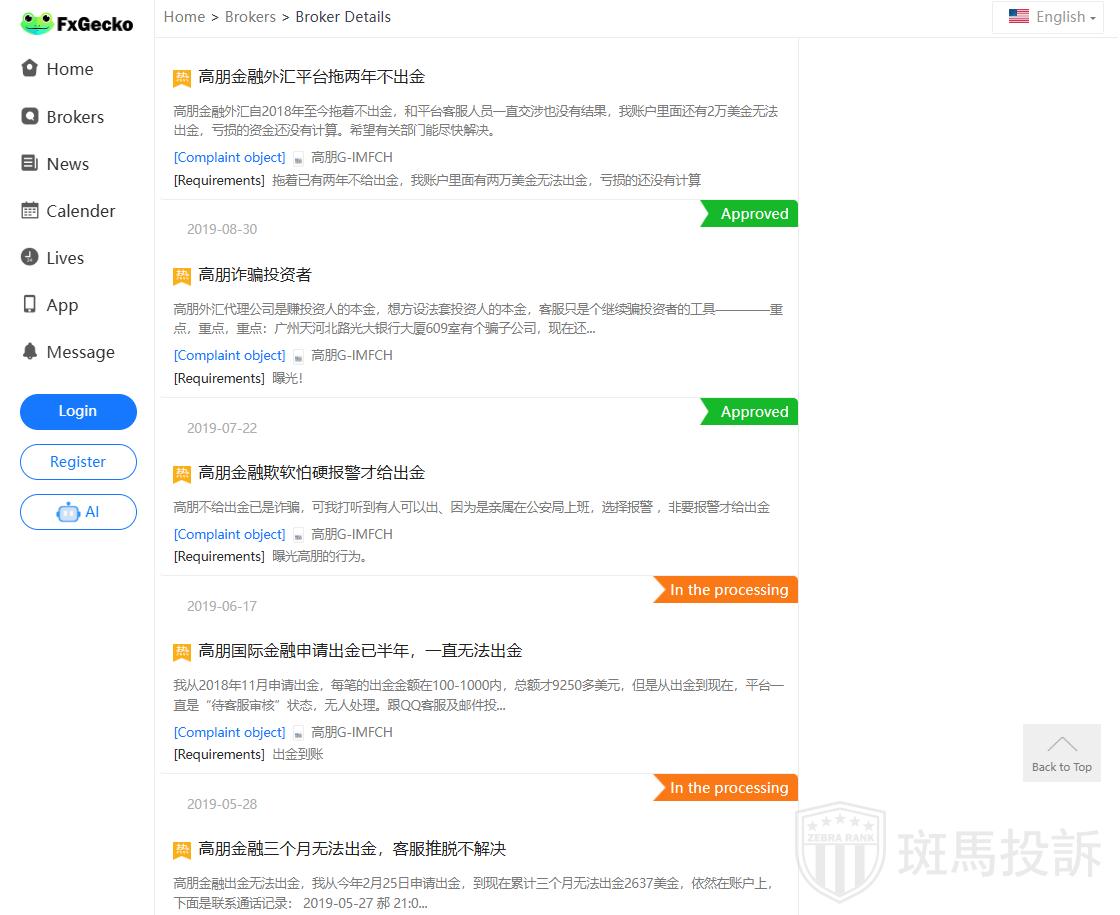1120x915 pixels.
Task: Open complaint 高朋金融外汇平台拖两年不出金
Action: pyautogui.click(x=311, y=77)
